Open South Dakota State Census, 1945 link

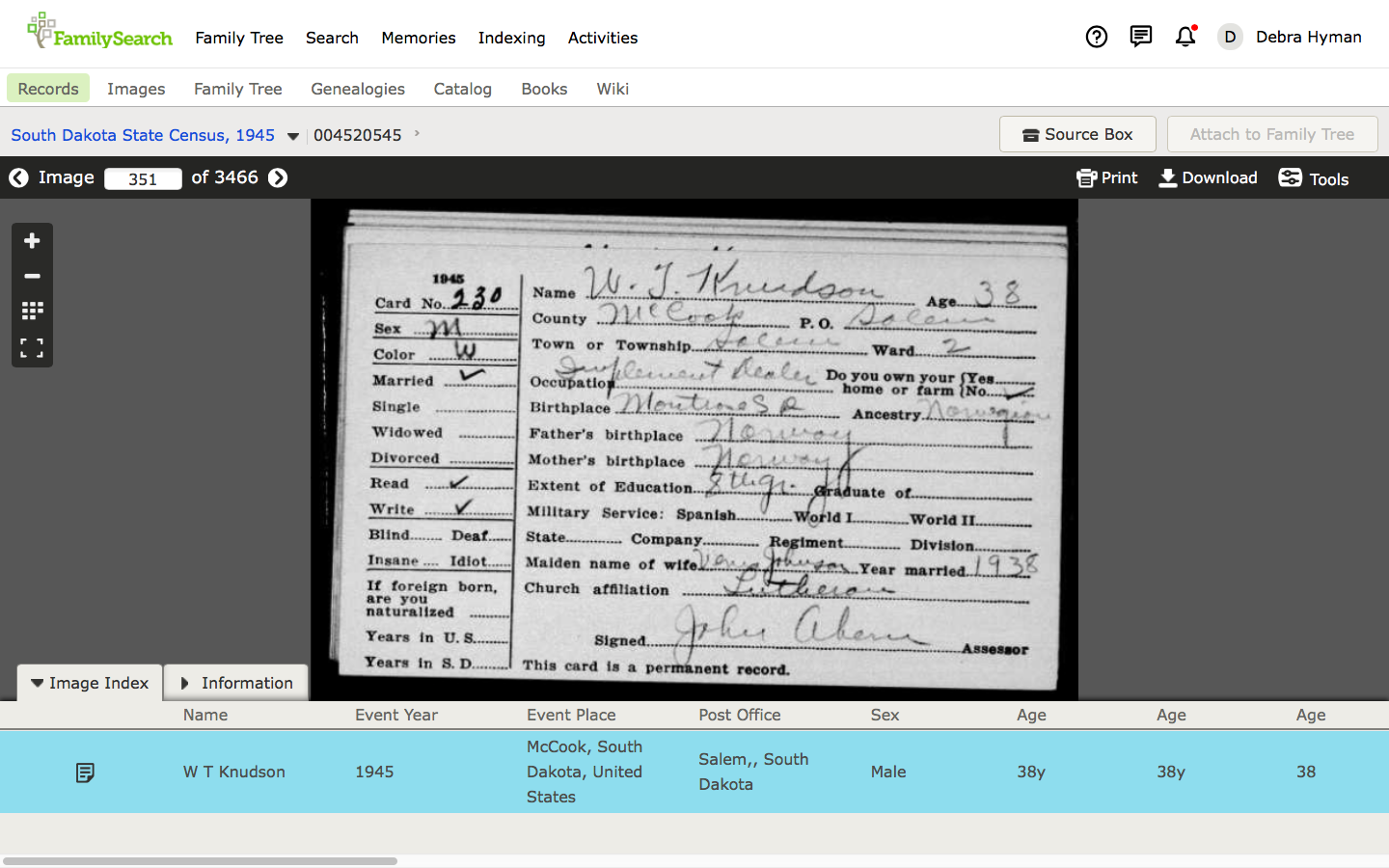coord(143,135)
